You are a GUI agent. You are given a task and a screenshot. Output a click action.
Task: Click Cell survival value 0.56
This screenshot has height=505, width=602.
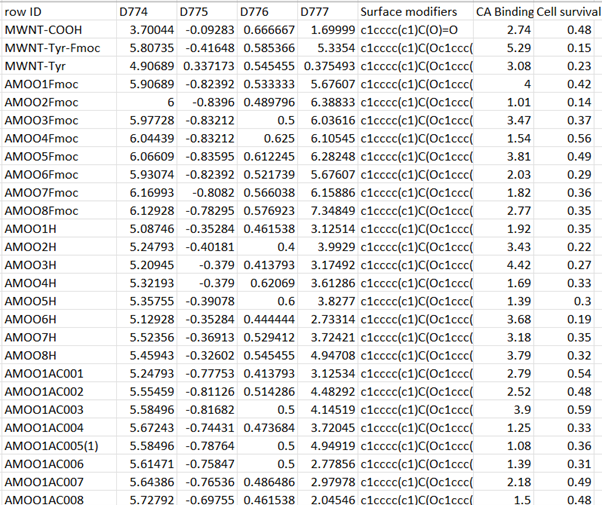pos(564,138)
